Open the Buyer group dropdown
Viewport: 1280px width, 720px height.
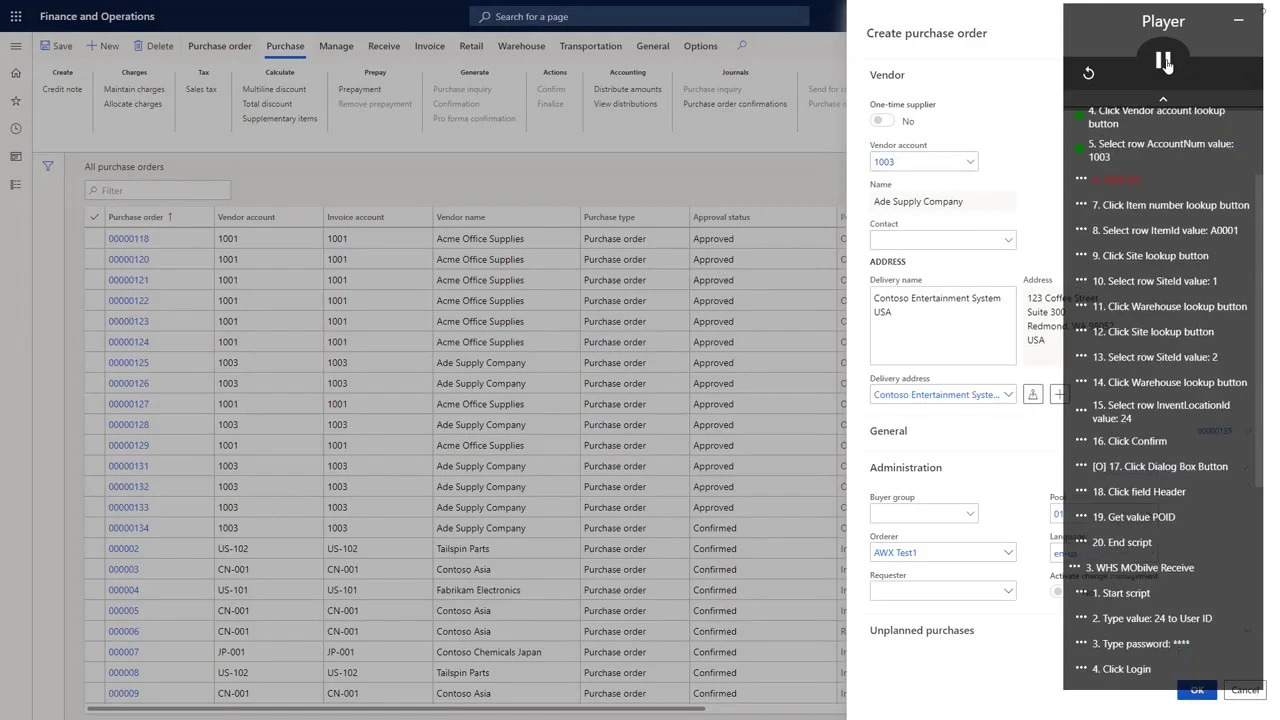click(x=970, y=514)
